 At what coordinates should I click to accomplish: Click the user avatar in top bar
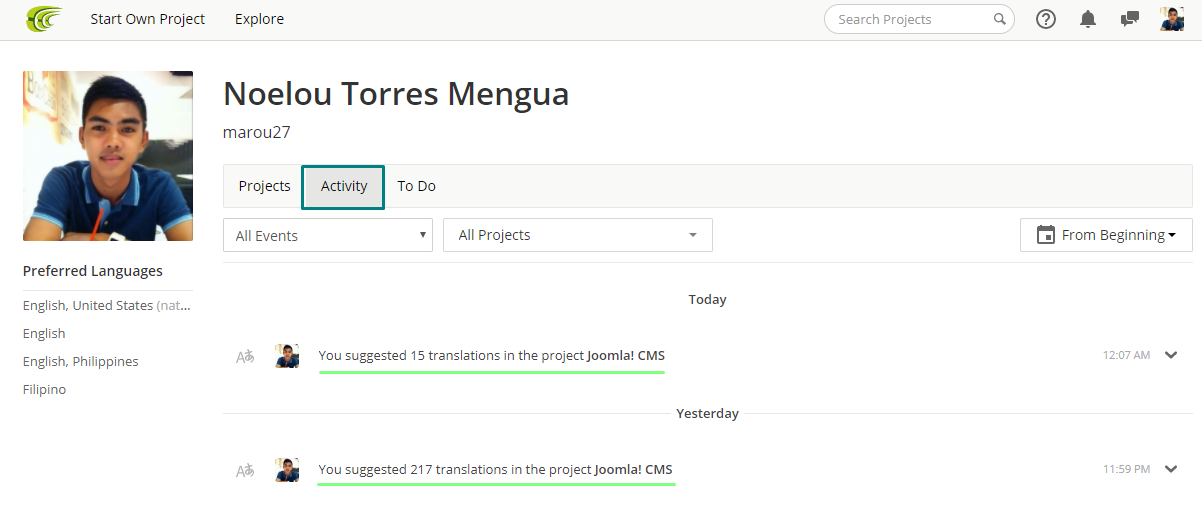[1172, 19]
